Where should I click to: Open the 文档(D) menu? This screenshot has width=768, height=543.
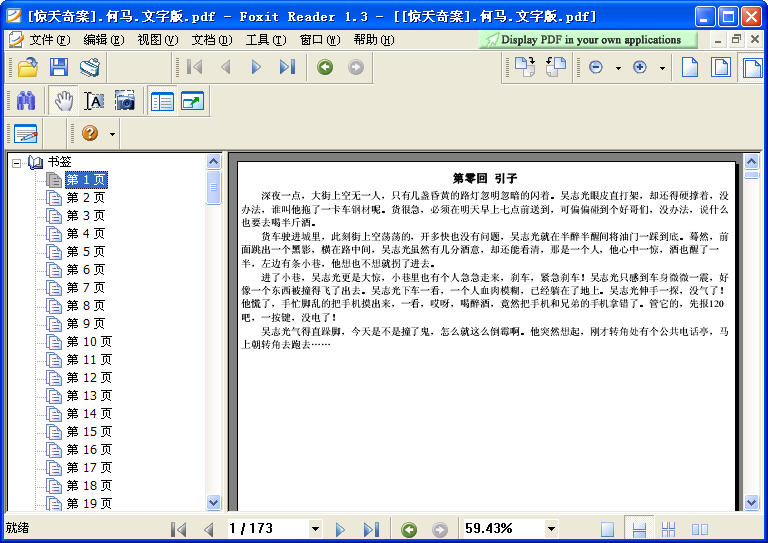click(x=212, y=40)
